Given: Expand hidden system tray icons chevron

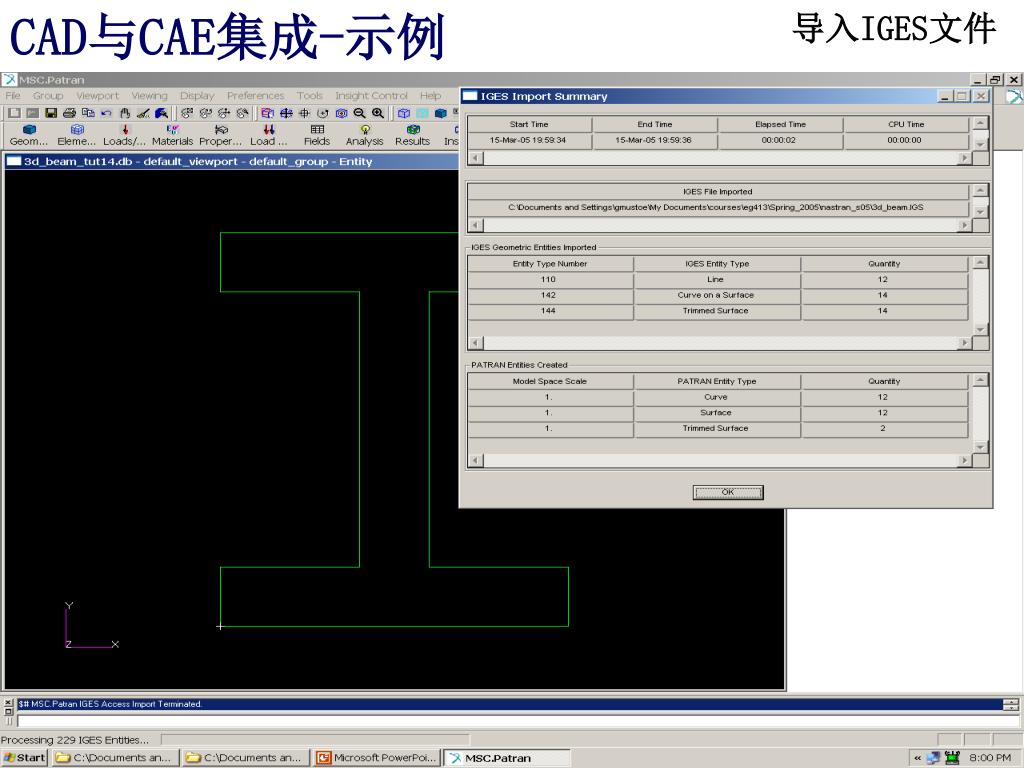Looking at the screenshot, I should [918, 758].
